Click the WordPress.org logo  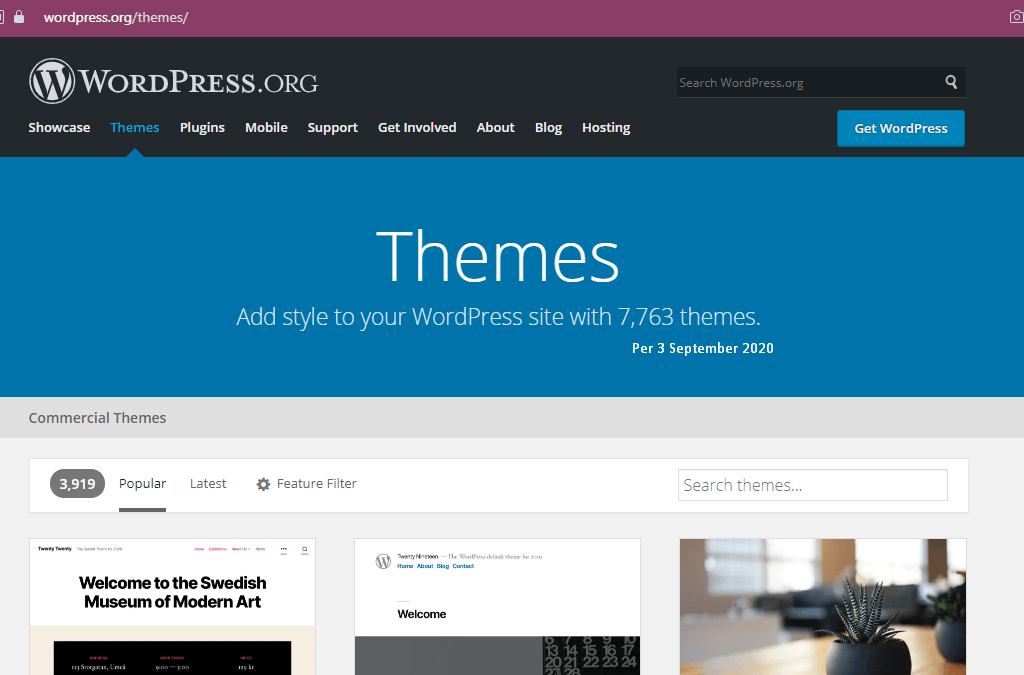(174, 82)
